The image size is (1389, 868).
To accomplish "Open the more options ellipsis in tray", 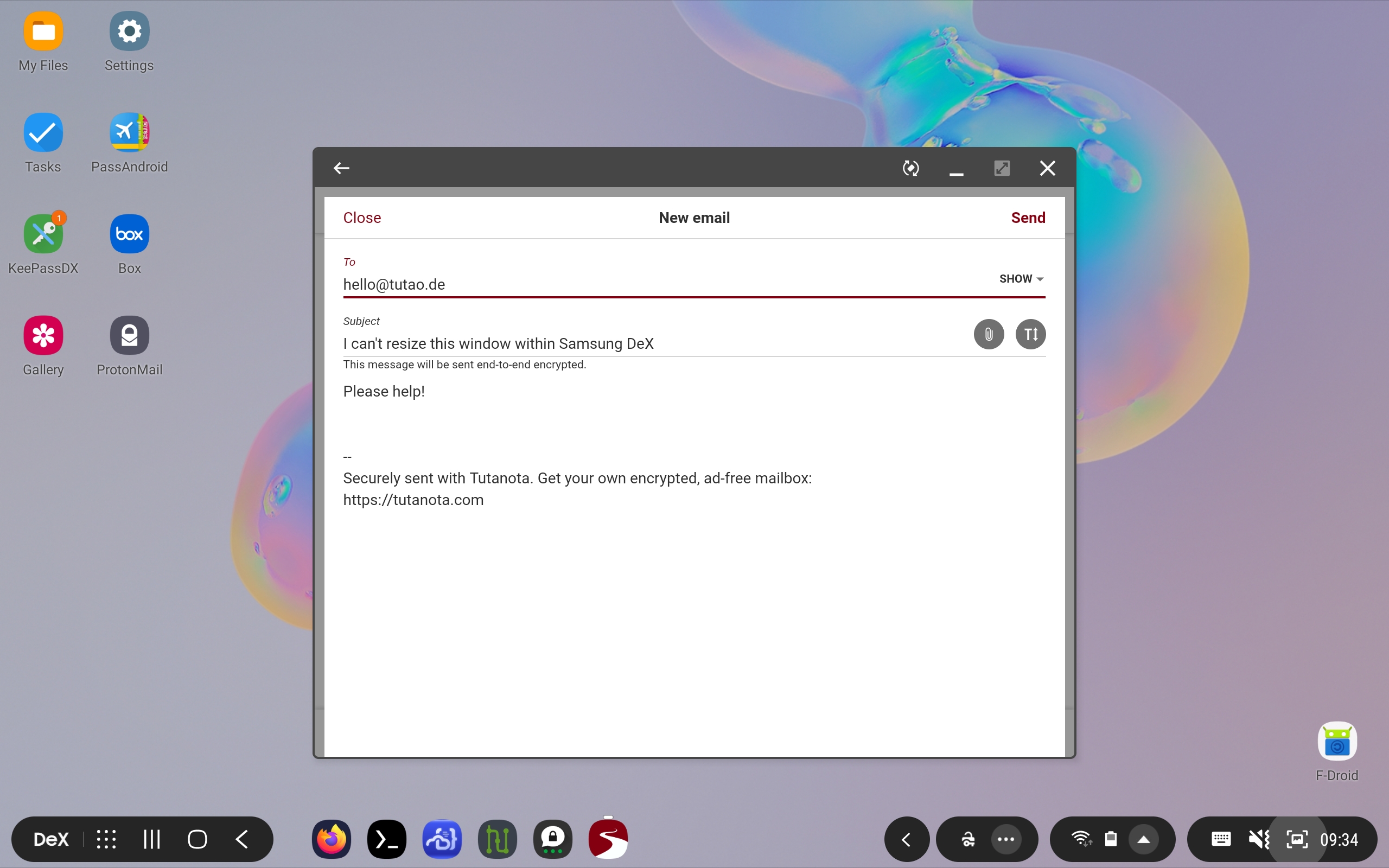I will pos(1006,839).
